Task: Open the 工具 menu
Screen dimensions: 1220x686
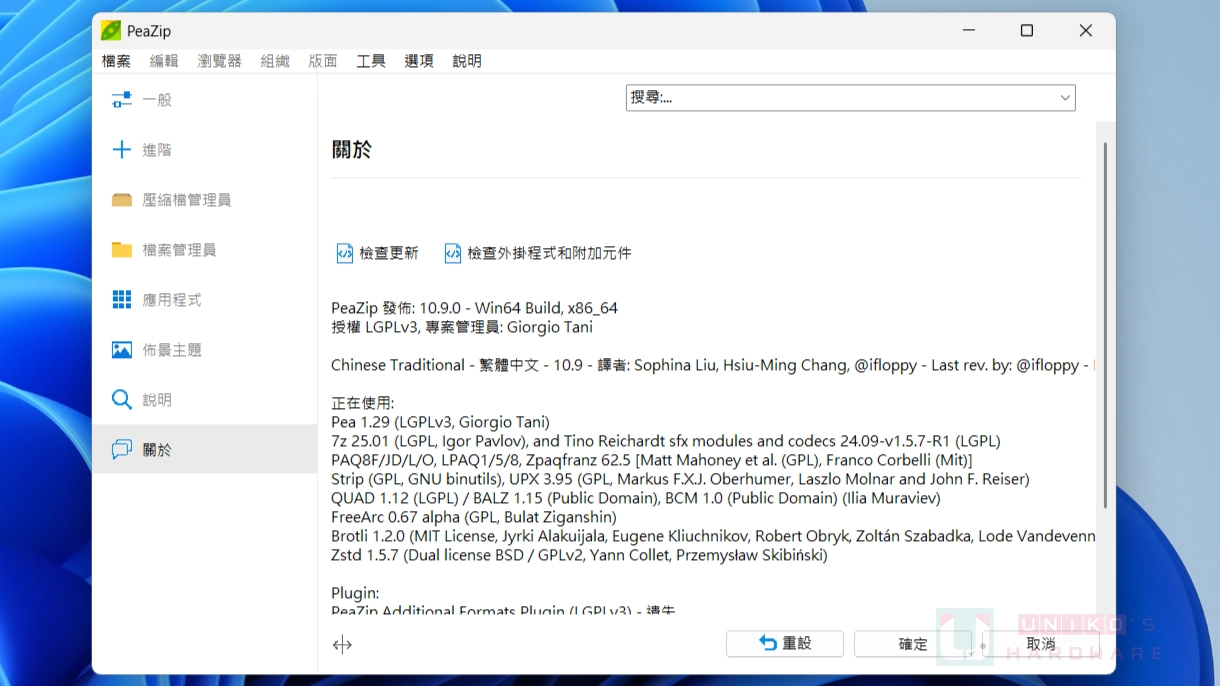Action: pyautogui.click(x=371, y=61)
